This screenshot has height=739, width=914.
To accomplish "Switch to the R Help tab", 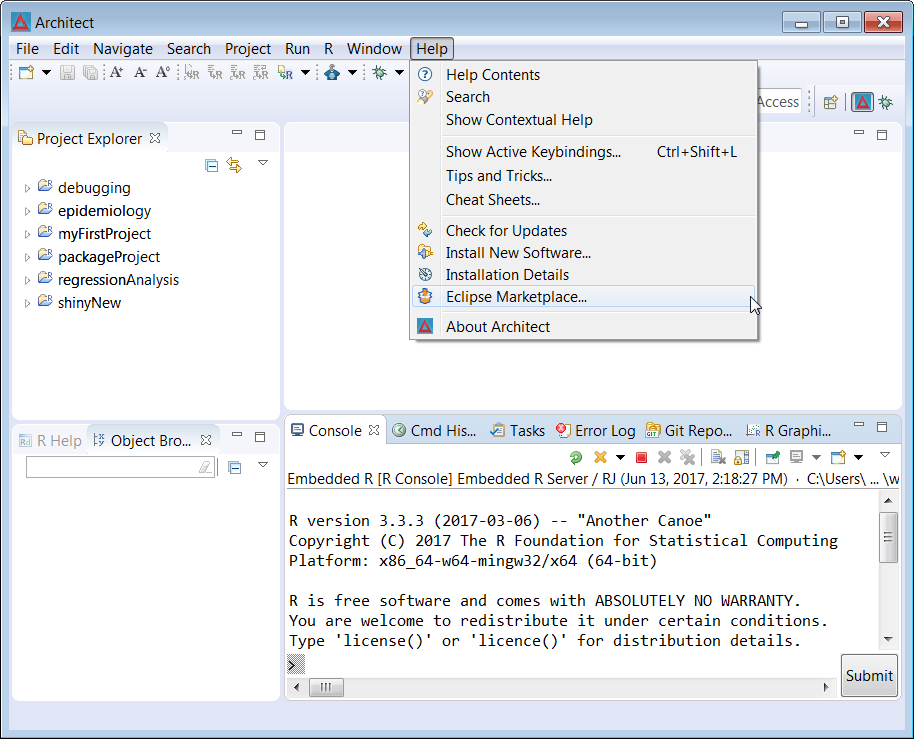I will [50, 441].
